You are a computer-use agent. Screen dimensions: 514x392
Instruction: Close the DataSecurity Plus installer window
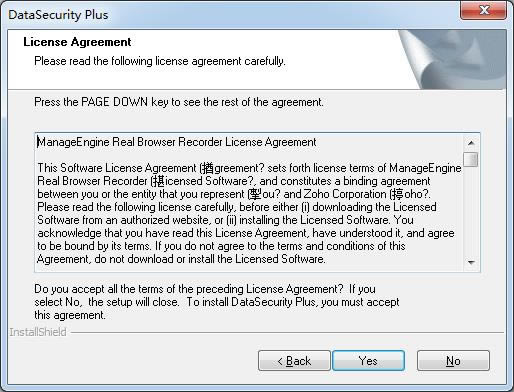point(483,10)
